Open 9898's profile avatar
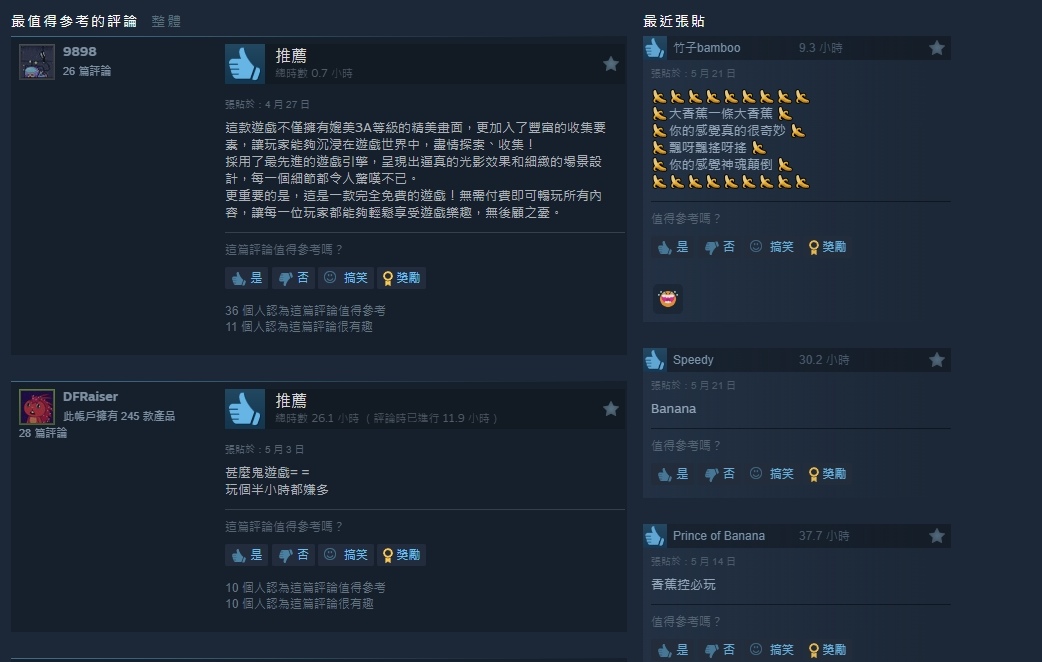The width and height of the screenshot is (1042, 662). [37, 62]
